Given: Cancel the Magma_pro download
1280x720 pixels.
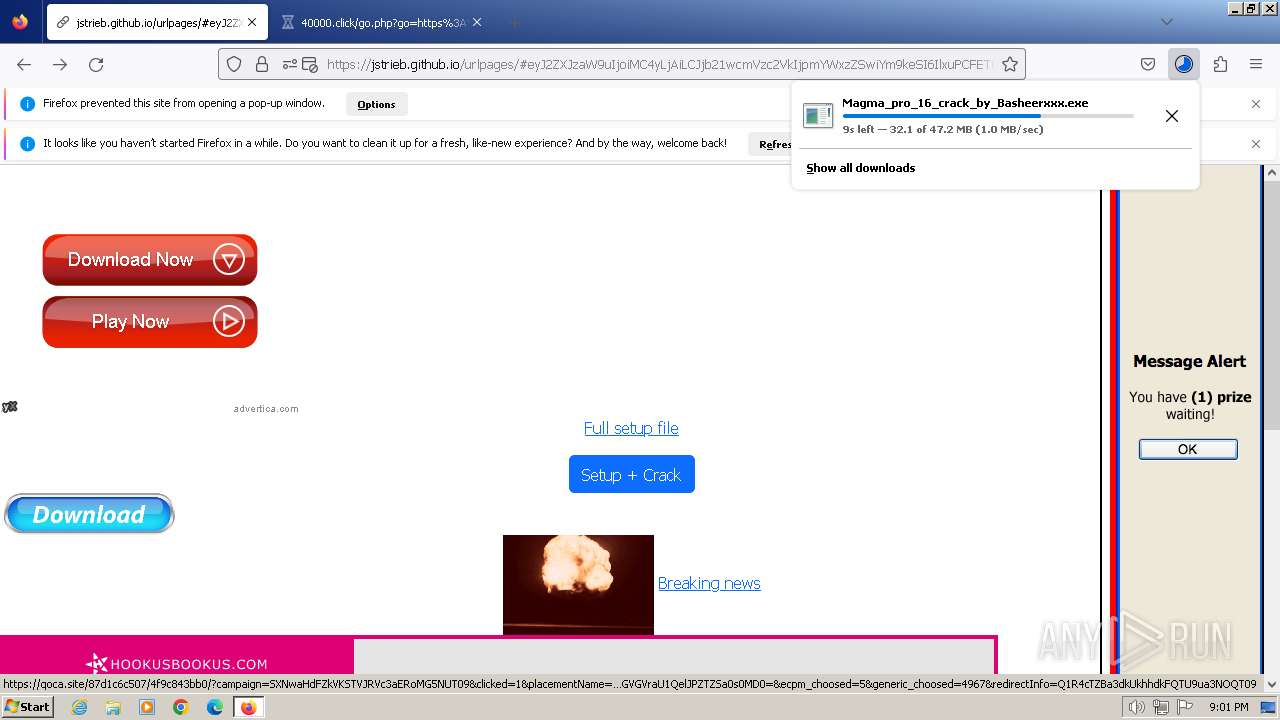Looking at the screenshot, I should click(x=1172, y=116).
